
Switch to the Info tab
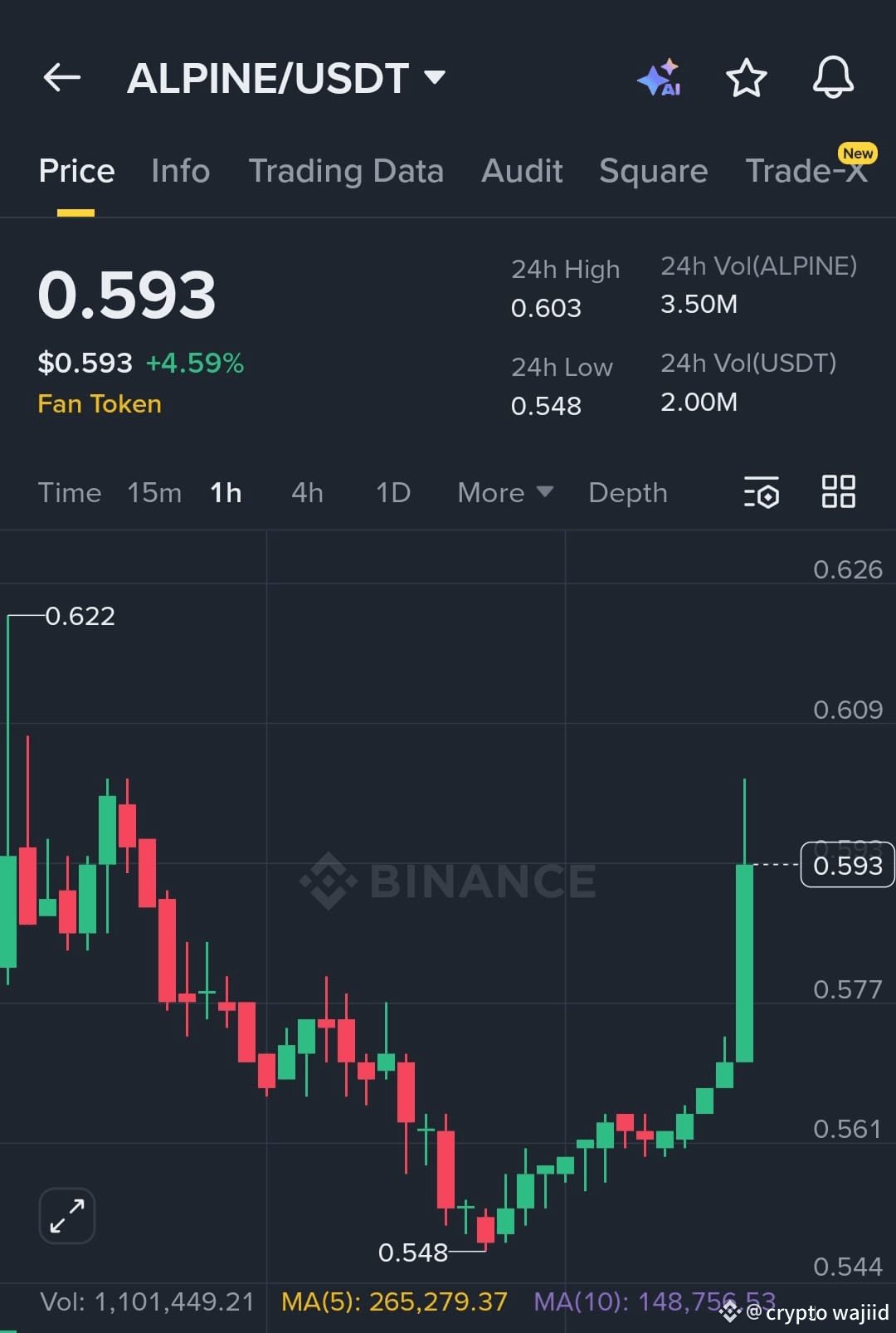180,171
